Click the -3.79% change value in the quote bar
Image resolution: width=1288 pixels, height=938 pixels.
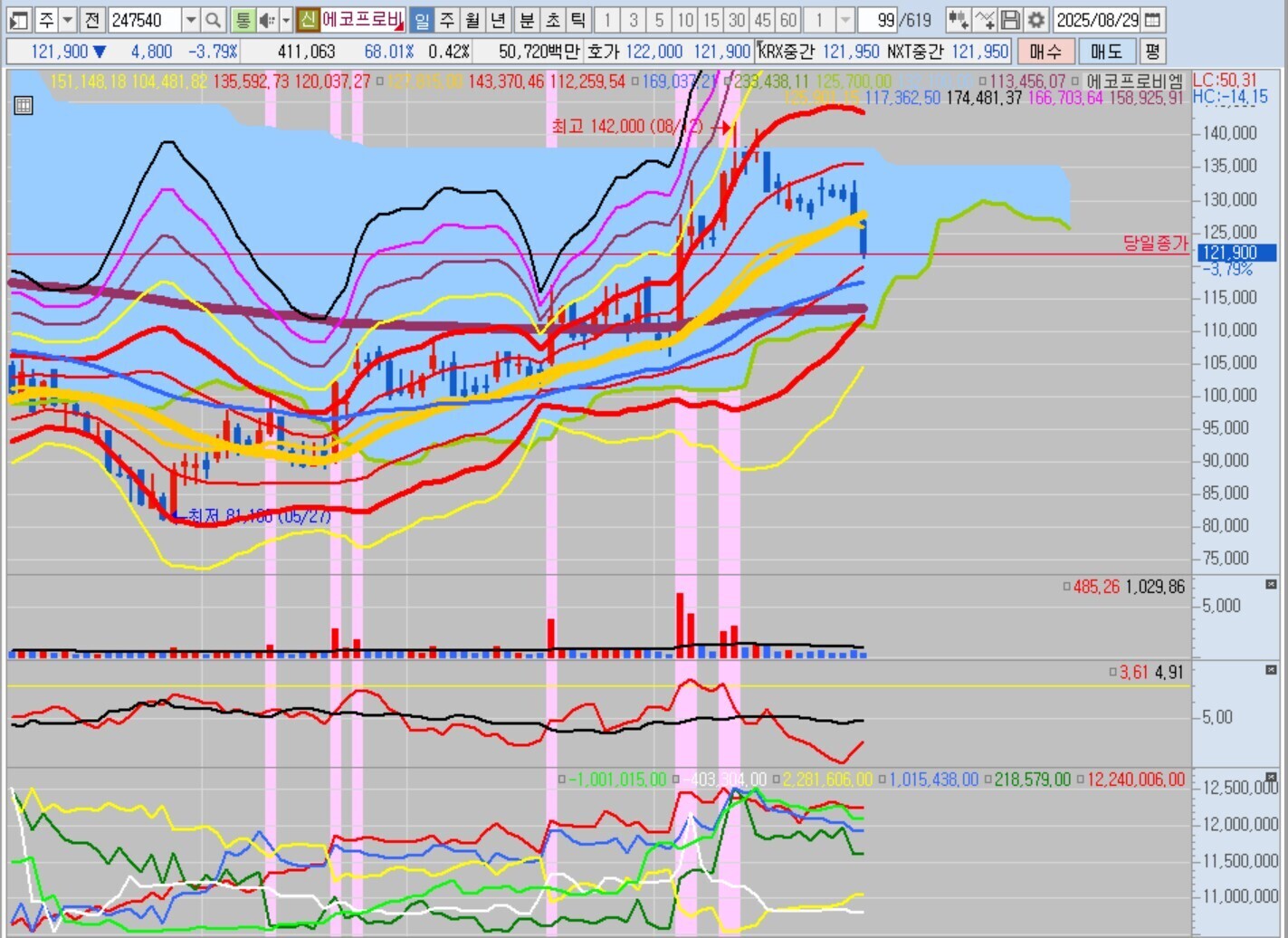tap(213, 52)
